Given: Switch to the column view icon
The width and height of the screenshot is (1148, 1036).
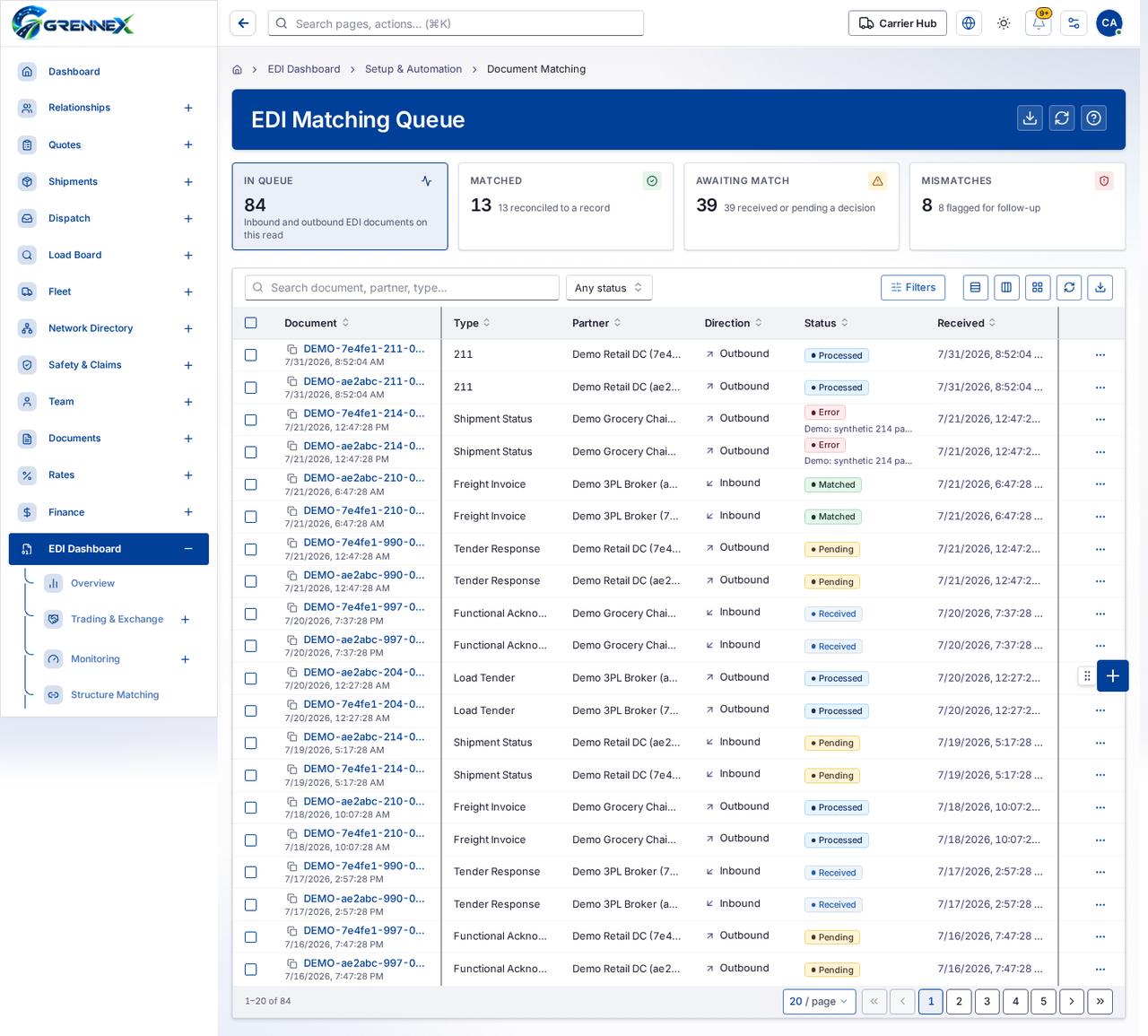Looking at the screenshot, I should point(1006,287).
